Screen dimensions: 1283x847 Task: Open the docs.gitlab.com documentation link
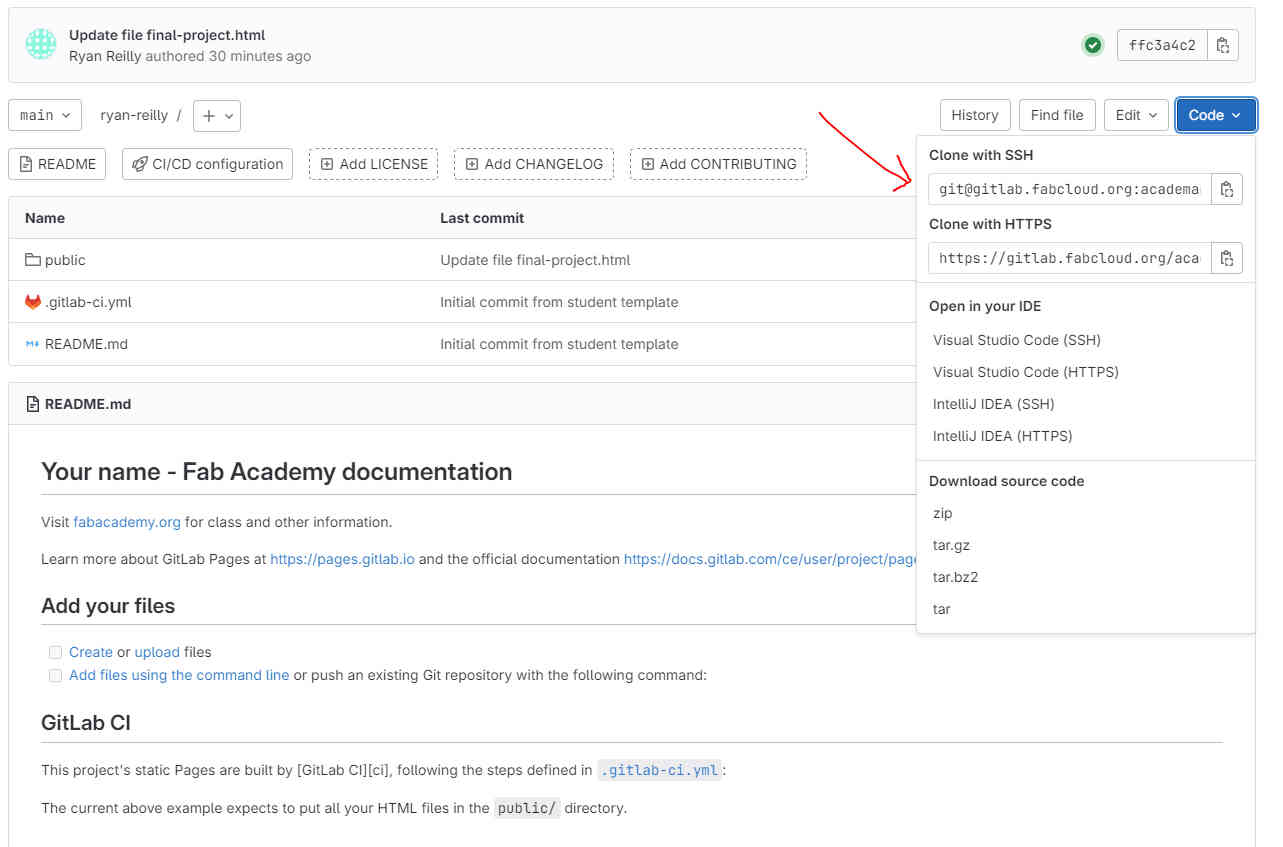point(770,559)
